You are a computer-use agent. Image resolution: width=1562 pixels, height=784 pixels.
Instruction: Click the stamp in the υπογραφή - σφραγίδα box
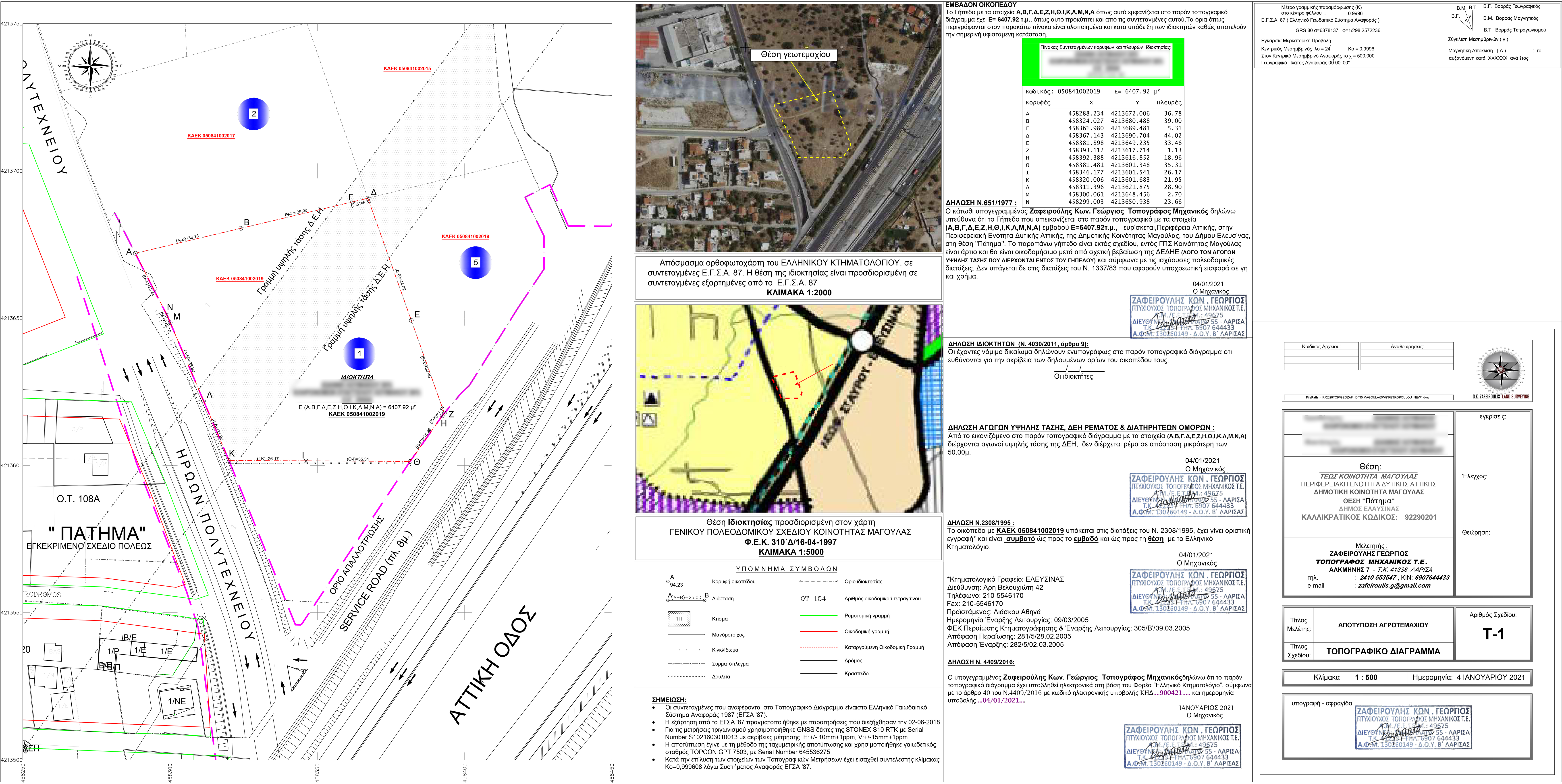click(1413, 728)
